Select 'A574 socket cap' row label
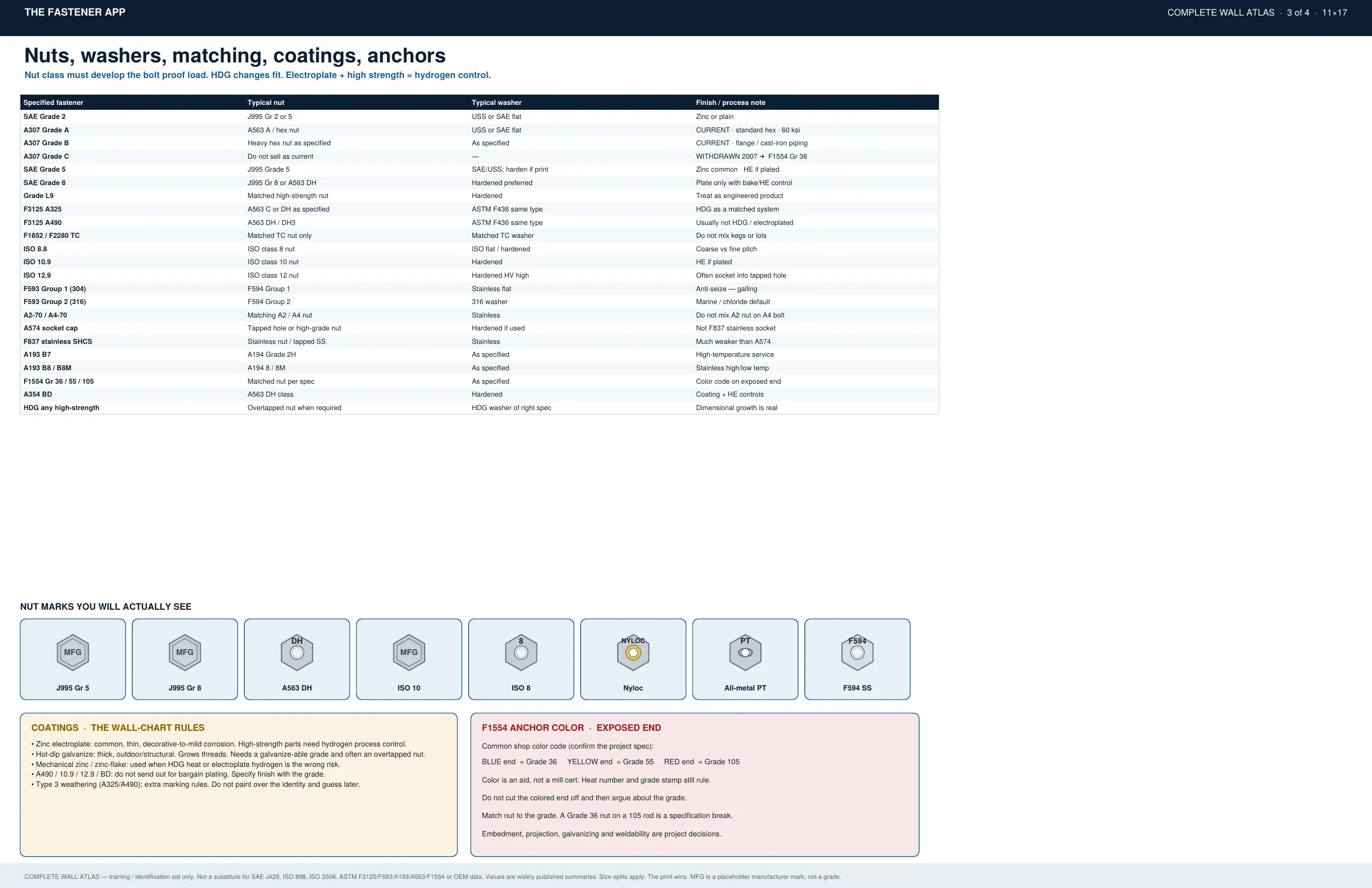Image resolution: width=1372 pixels, height=888 pixels. click(51, 328)
